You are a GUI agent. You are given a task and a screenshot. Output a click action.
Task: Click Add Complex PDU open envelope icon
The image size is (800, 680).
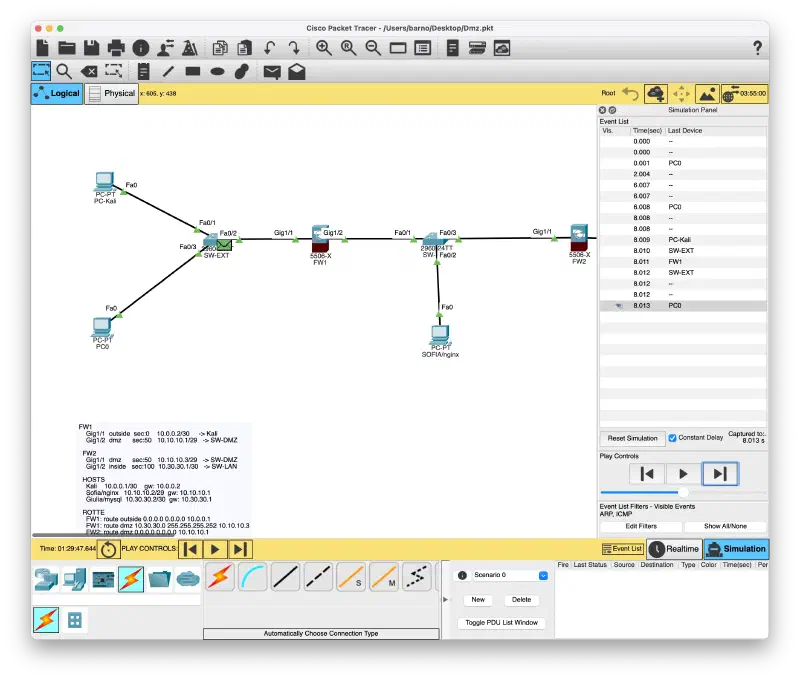click(296, 71)
